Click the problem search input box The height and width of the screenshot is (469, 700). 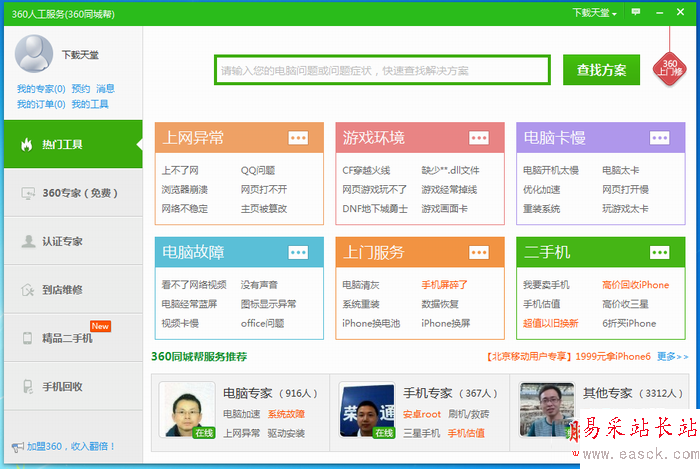coord(382,70)
